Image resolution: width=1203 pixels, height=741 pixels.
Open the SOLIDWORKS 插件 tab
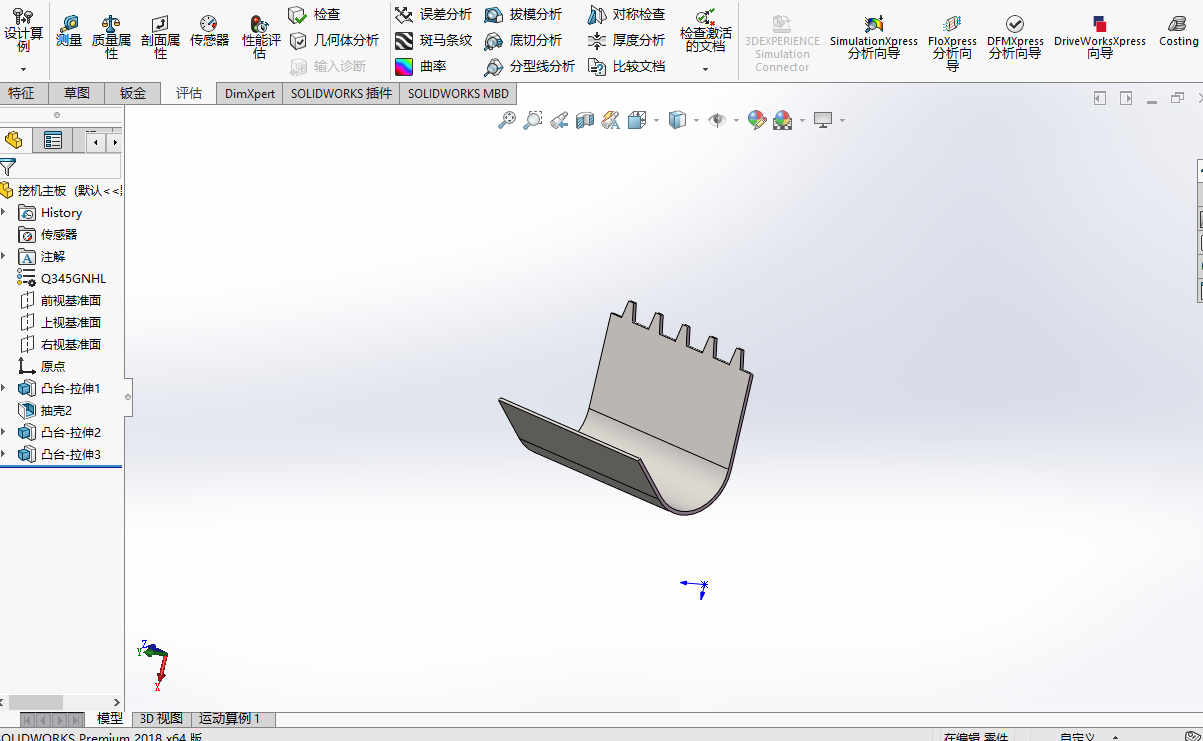(x=341, y=93)
